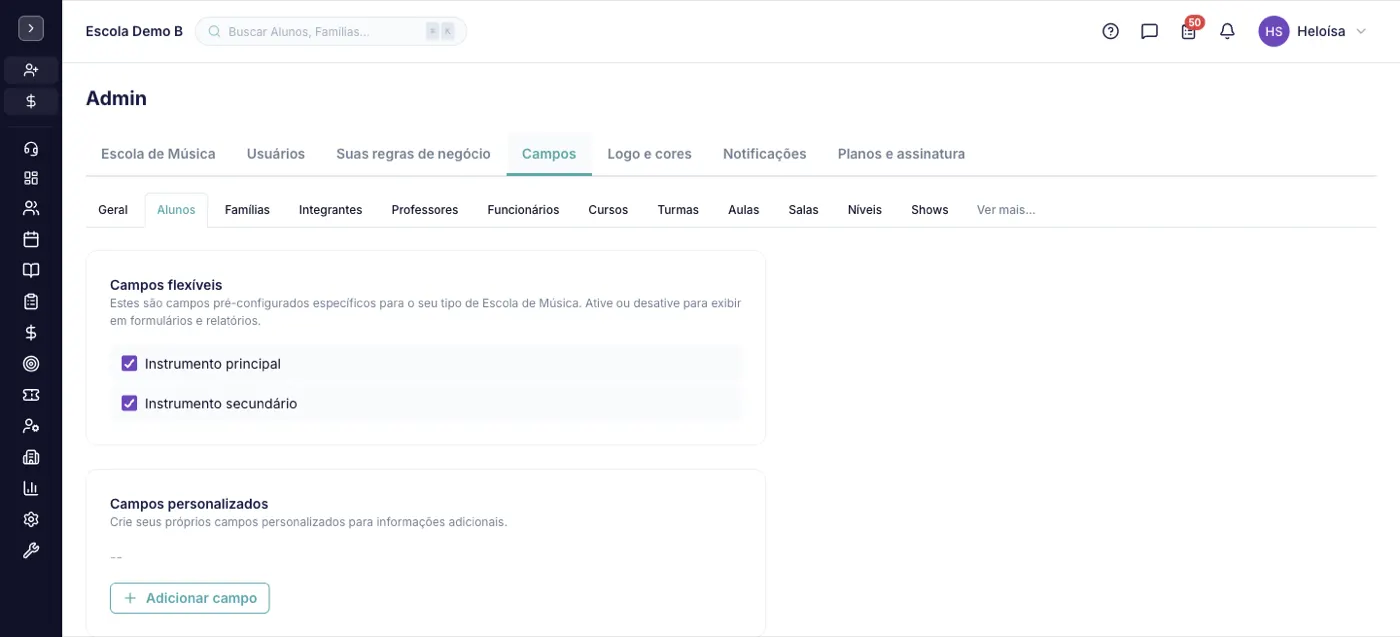
Task: Click the Instrumento principal label text
Action: [213, 364]
